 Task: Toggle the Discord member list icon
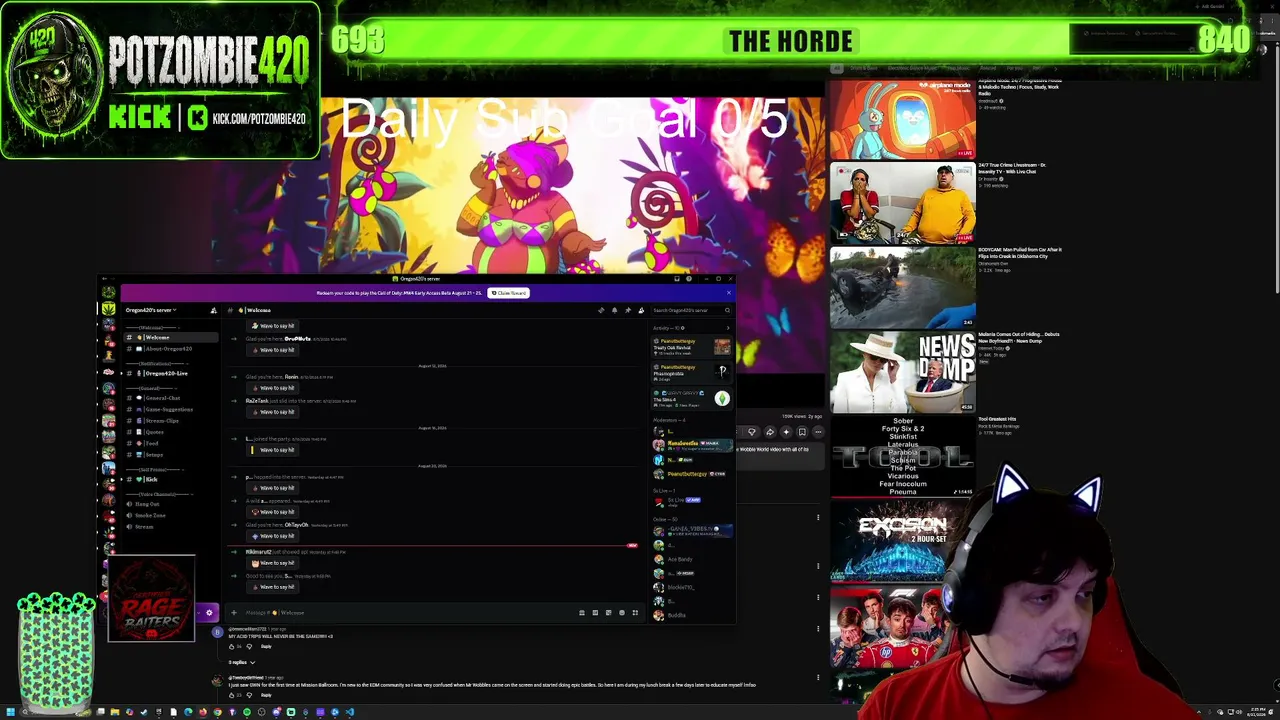tap(641, 310)
